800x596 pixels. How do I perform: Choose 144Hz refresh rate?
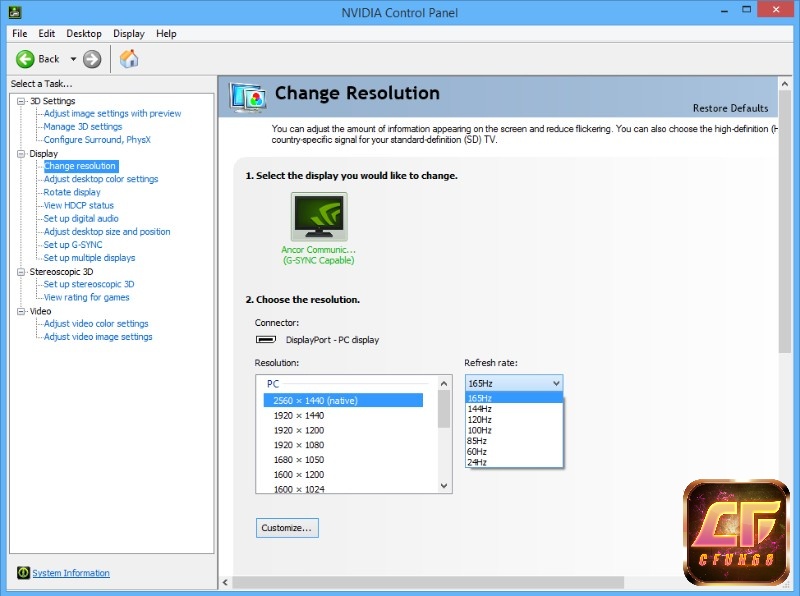[514, 409]
